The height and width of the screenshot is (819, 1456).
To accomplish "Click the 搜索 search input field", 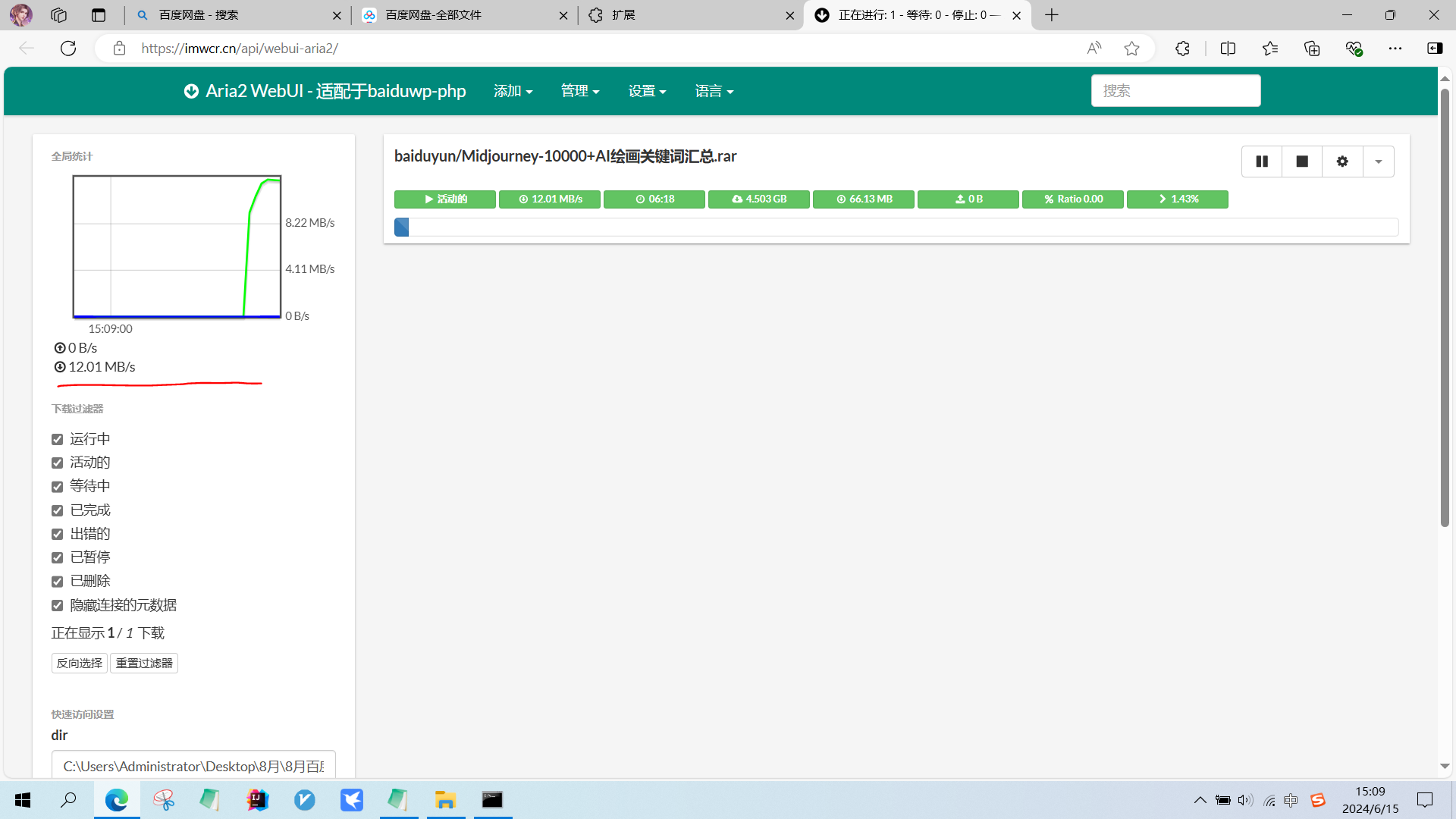I will coord(1175,91).
